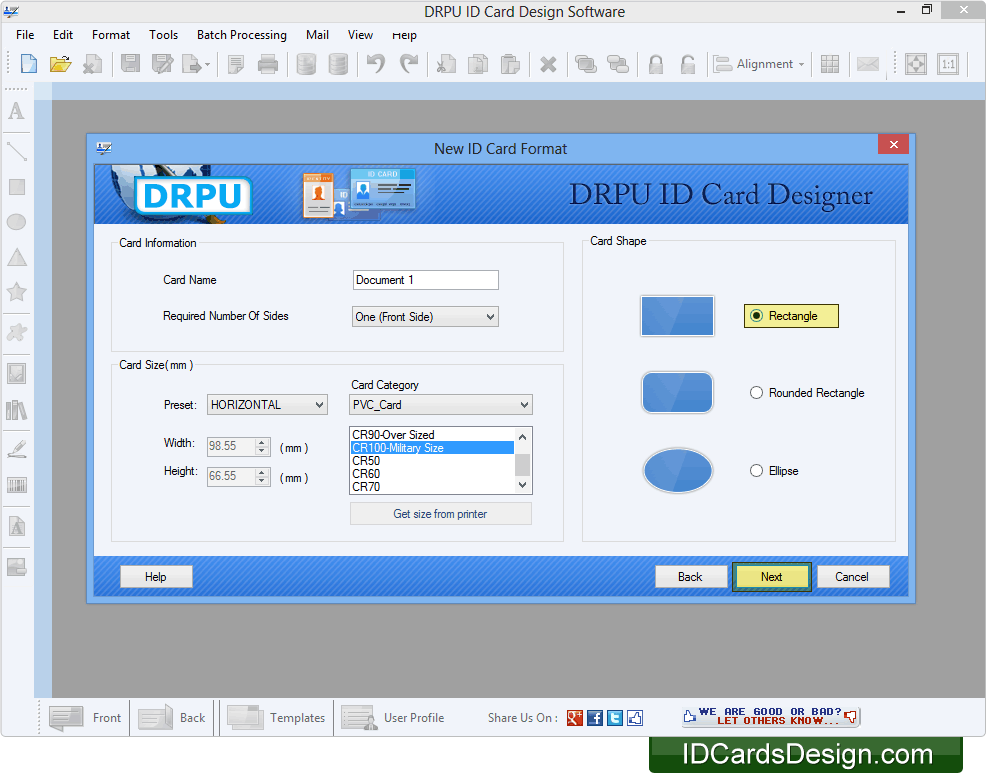Click the Delete X icon in toolbar
This screenshot has height=773, width=986.
(x=548, y=65)
